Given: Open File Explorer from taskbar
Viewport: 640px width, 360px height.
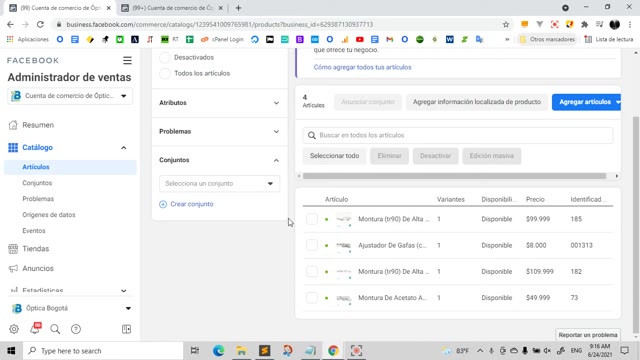Looking at the screenshot, I should (x=242, y=351).
